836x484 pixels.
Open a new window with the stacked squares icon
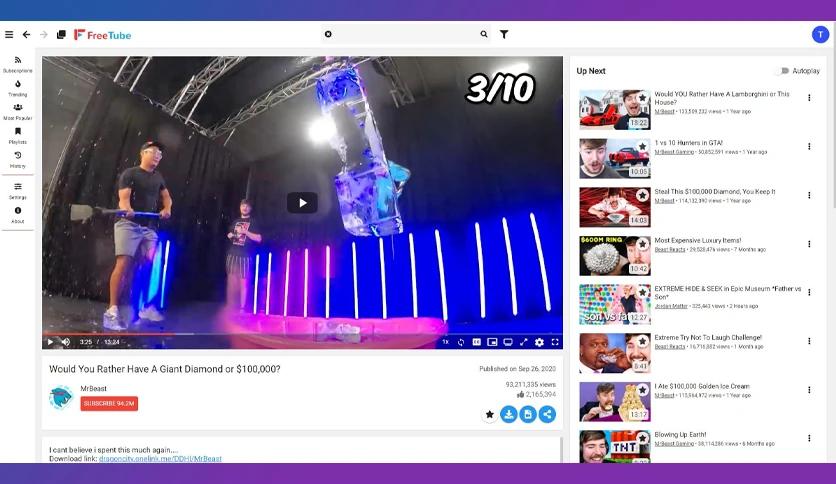tap(61, 35)
